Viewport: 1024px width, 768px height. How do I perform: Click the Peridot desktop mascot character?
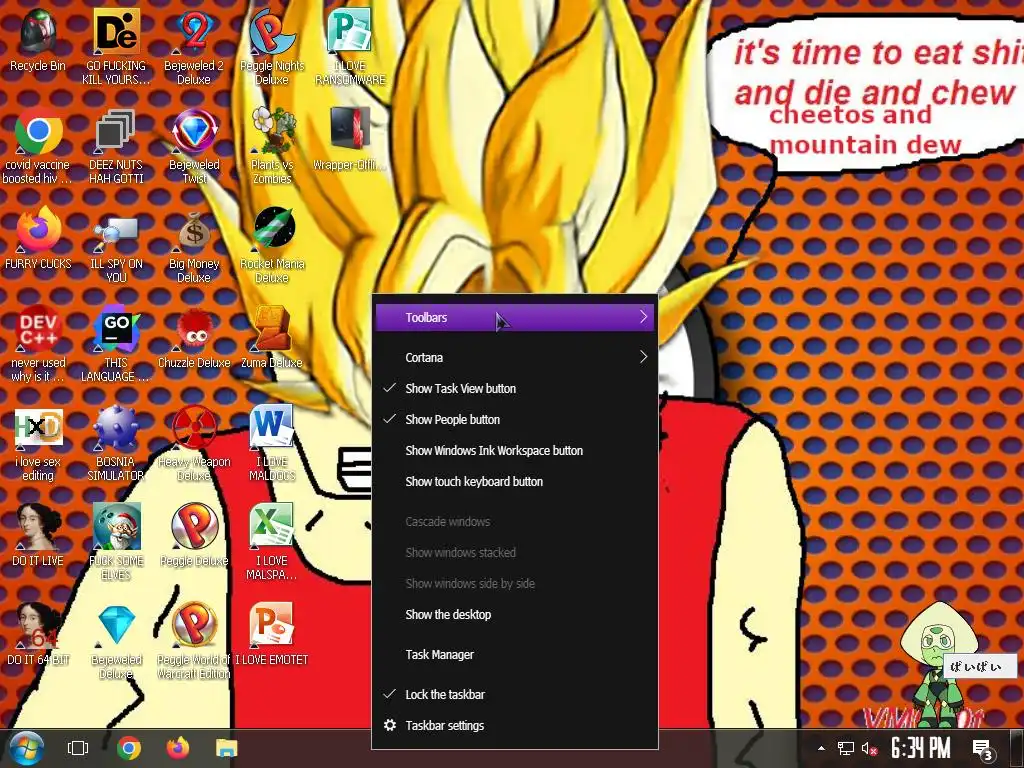coord(939,666)
